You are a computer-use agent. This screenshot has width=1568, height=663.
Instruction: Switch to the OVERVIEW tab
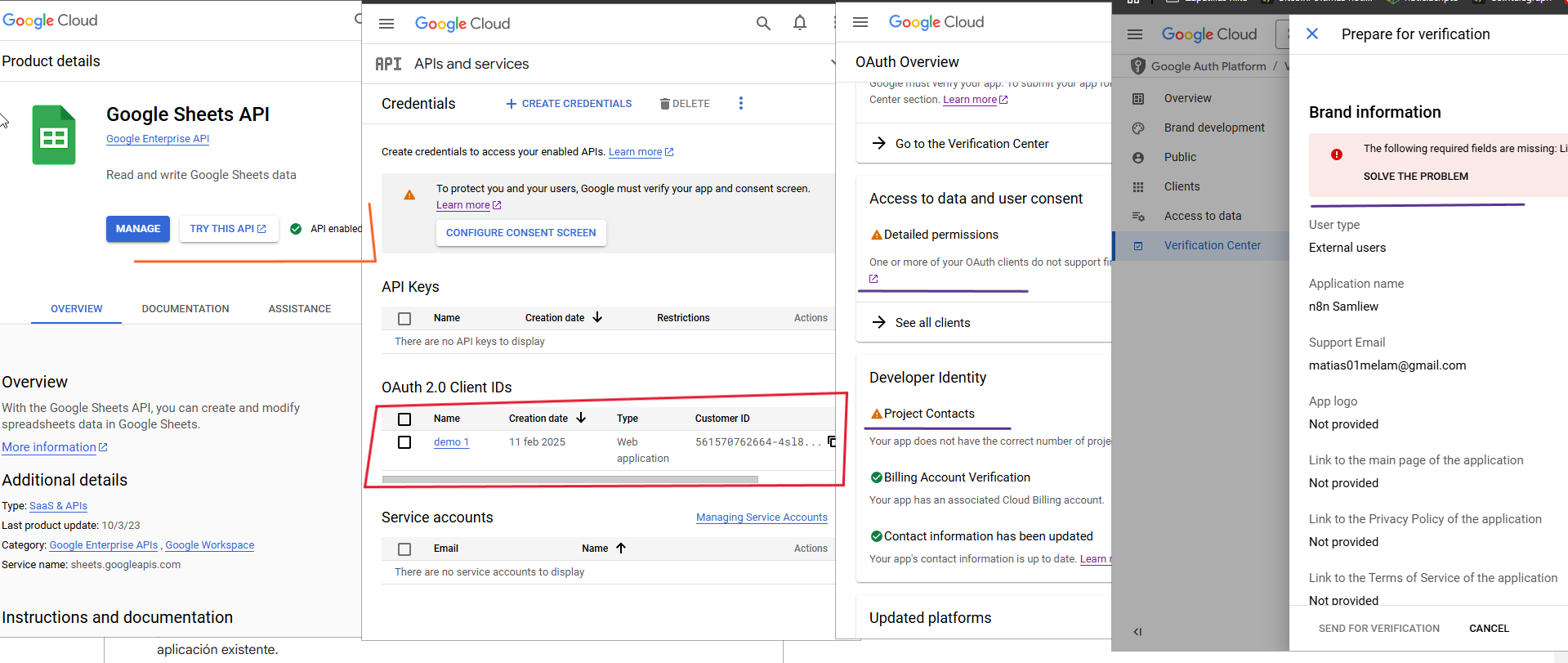click(77, 309)
